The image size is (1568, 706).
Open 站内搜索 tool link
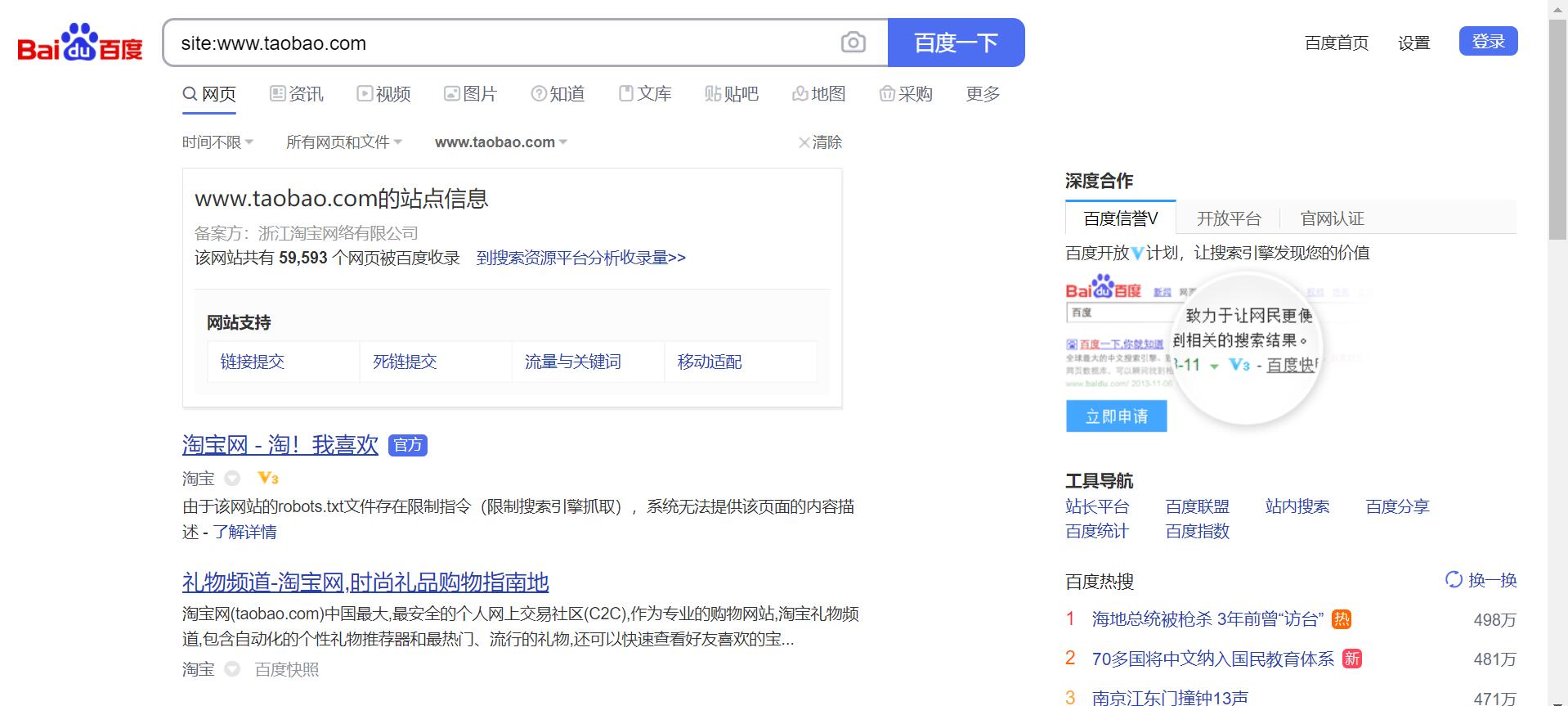point(1297,506)
